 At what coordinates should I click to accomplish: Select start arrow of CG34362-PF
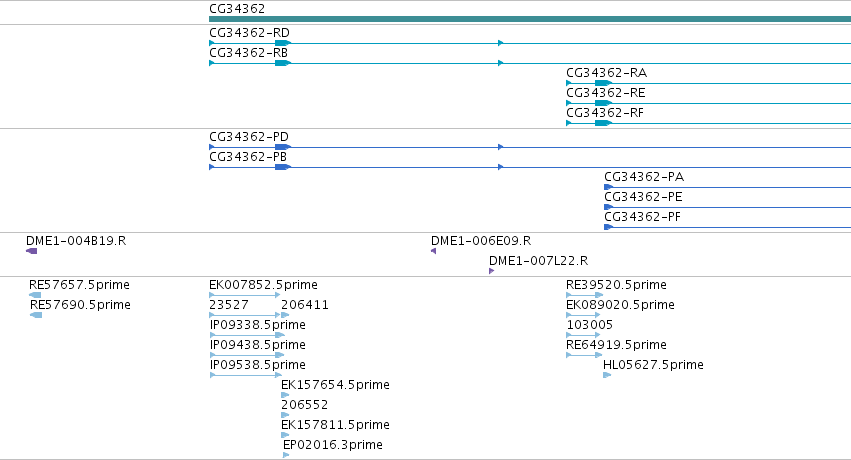[x=608, y=227]
